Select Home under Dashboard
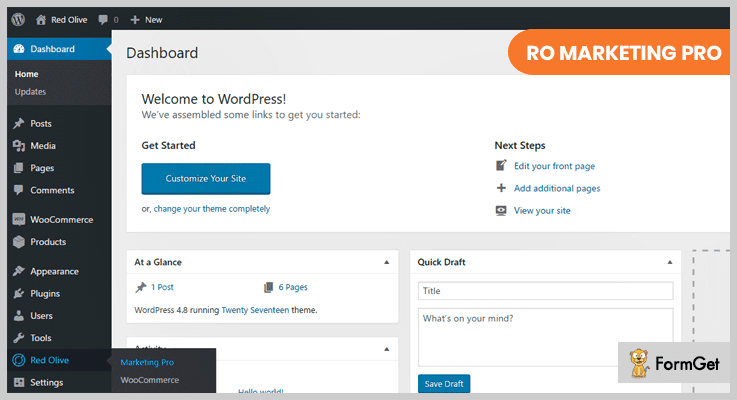Viewport: 737px width, 400px height. coord(26,74)
